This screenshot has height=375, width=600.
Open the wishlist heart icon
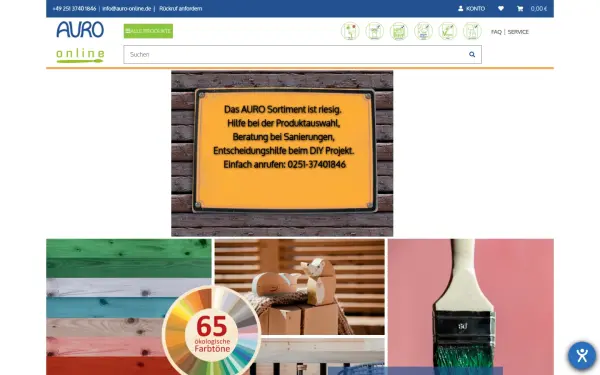(501, 8)
